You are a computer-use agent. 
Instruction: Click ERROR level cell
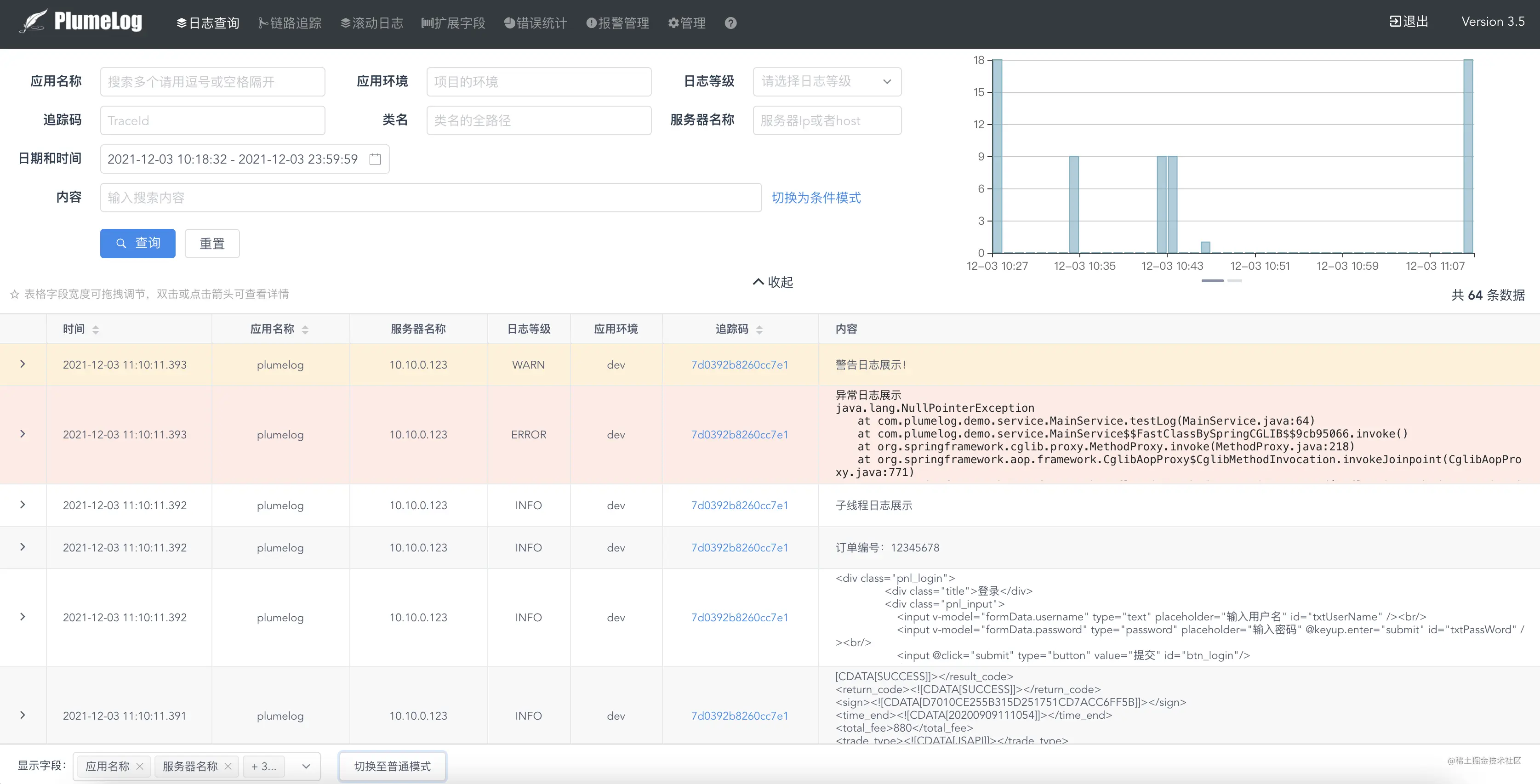click(529, 434)
